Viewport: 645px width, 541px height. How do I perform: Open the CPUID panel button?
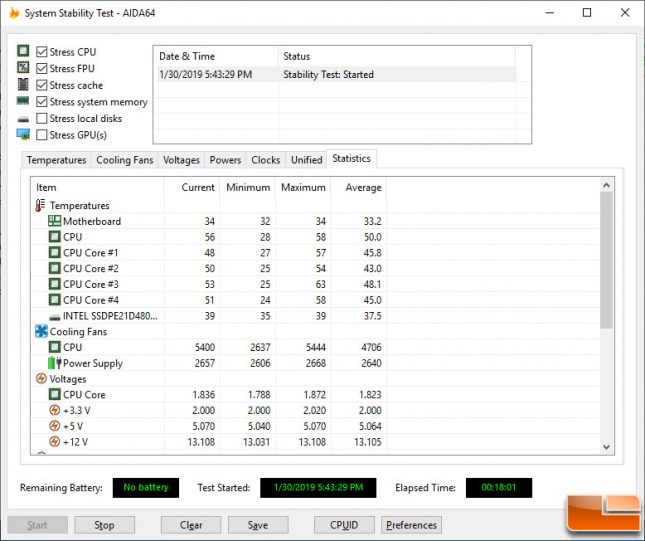coord(344,525)
